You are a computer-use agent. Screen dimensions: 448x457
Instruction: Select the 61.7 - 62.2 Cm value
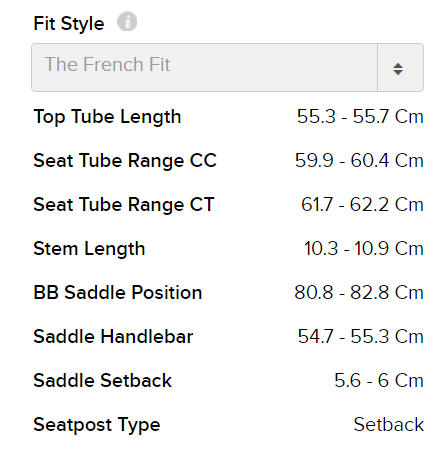[x=362, y=204]
